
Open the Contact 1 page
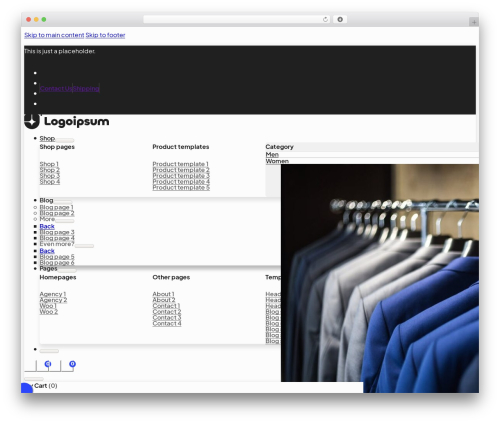point(166,306)
